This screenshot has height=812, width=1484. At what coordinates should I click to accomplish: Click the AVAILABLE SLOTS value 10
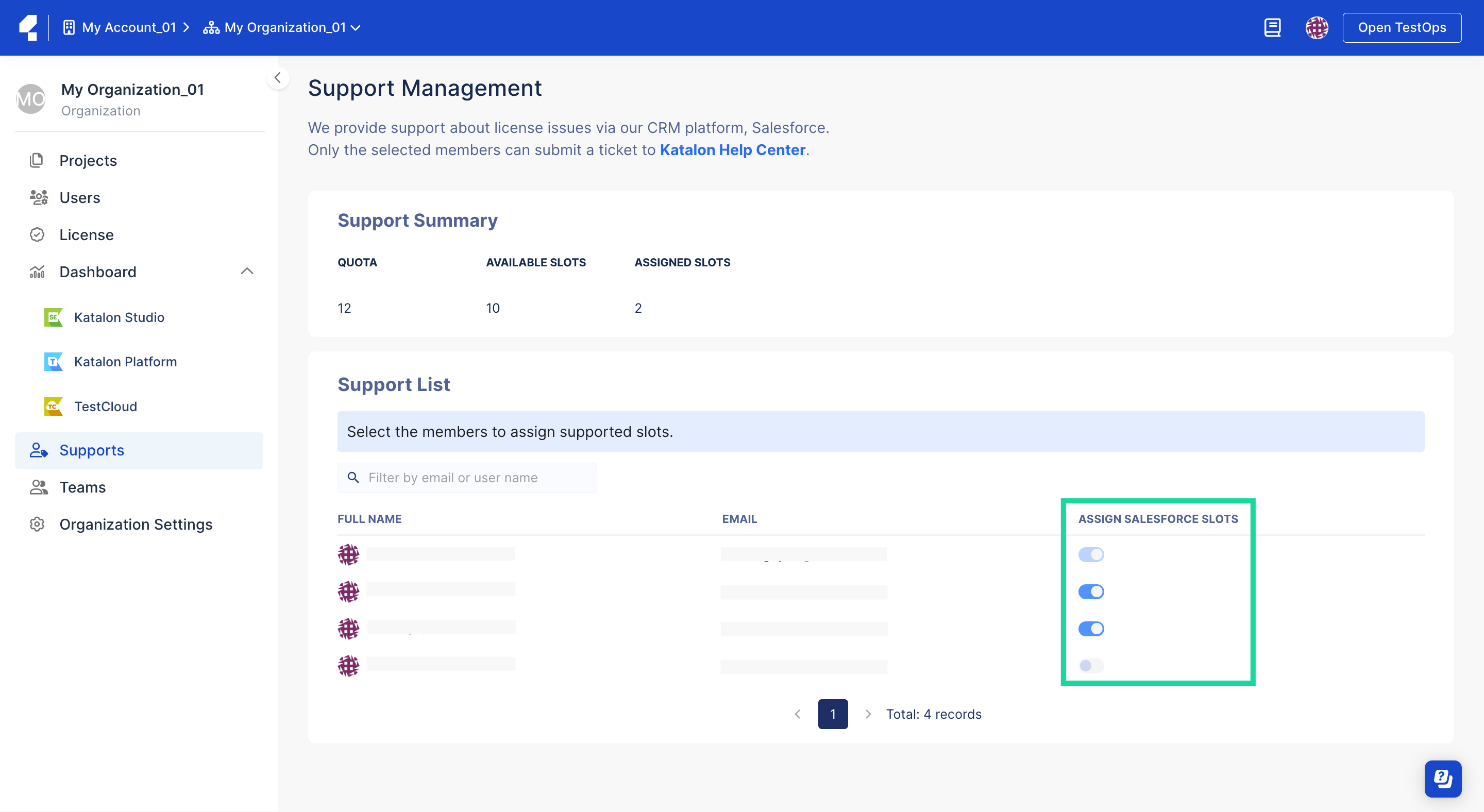[x=493, y=308]
